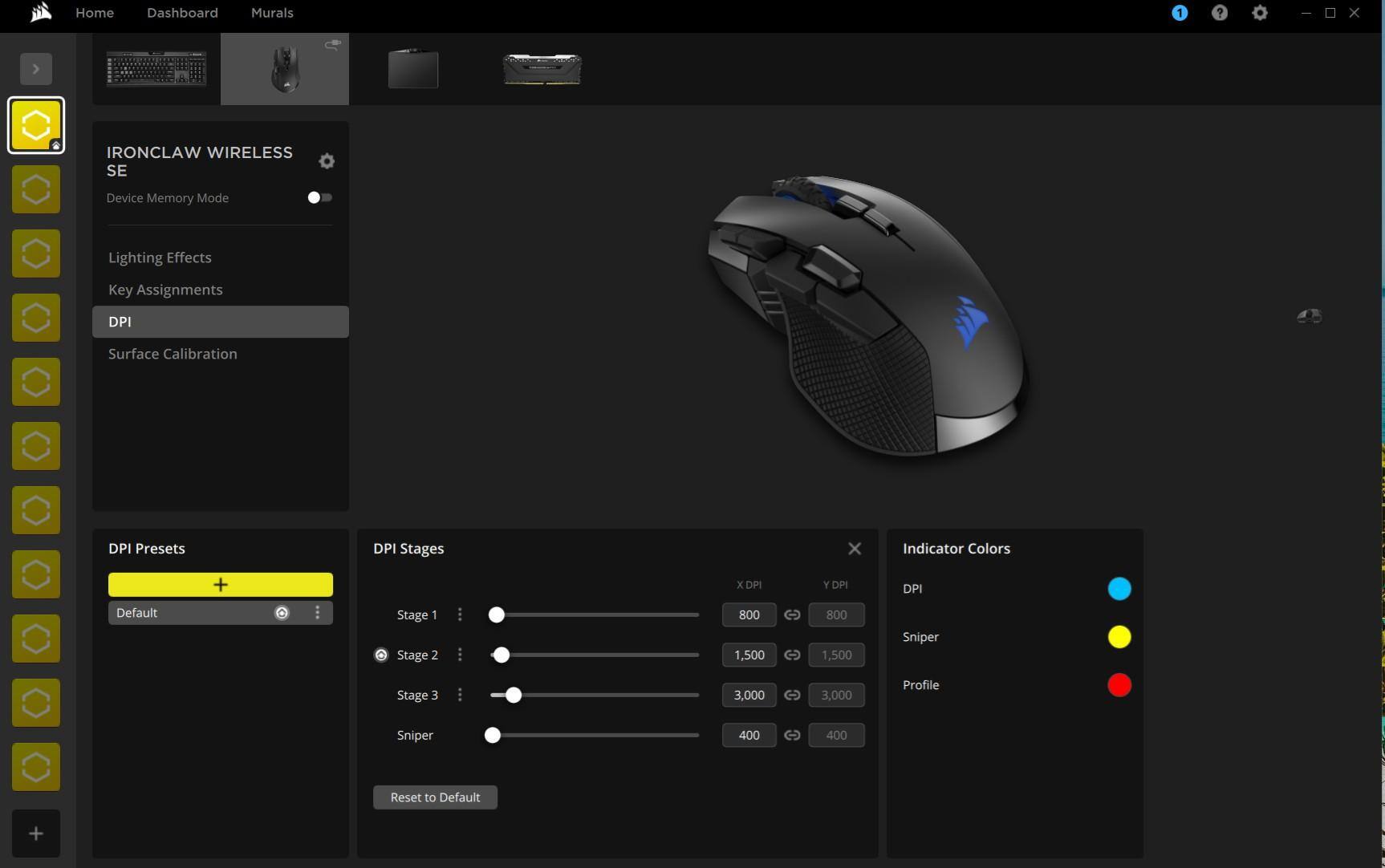Unlink Sniper X and Y DPI values
This screenshot has width=1385, height=868.
tap(792, 736)
